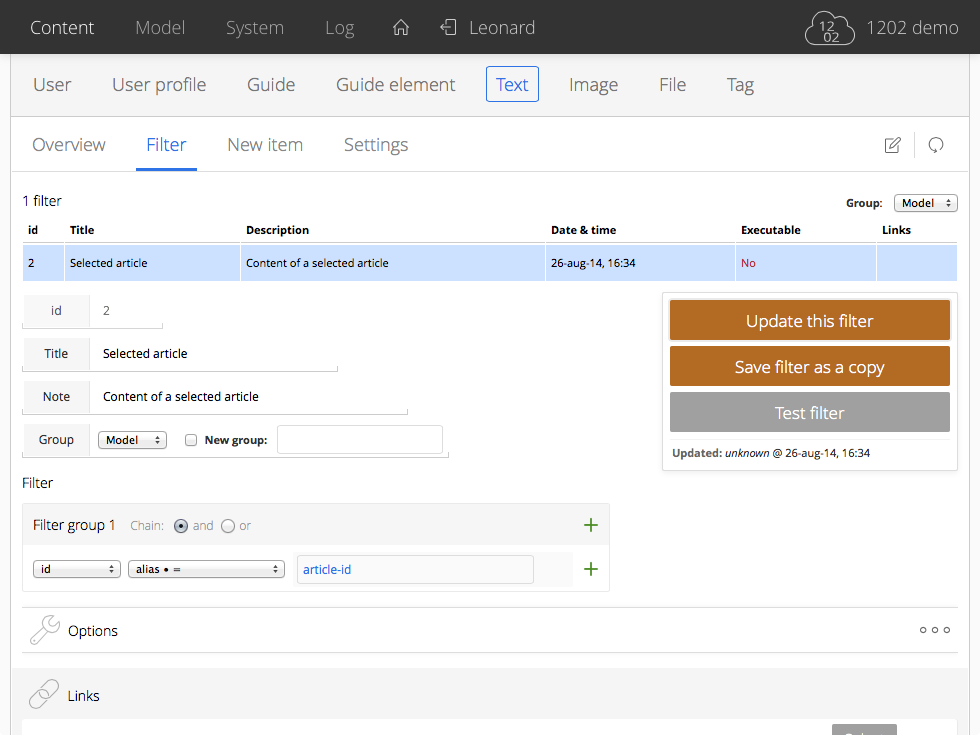
Task: Click Update this filter button
Action: pos(809,321)
